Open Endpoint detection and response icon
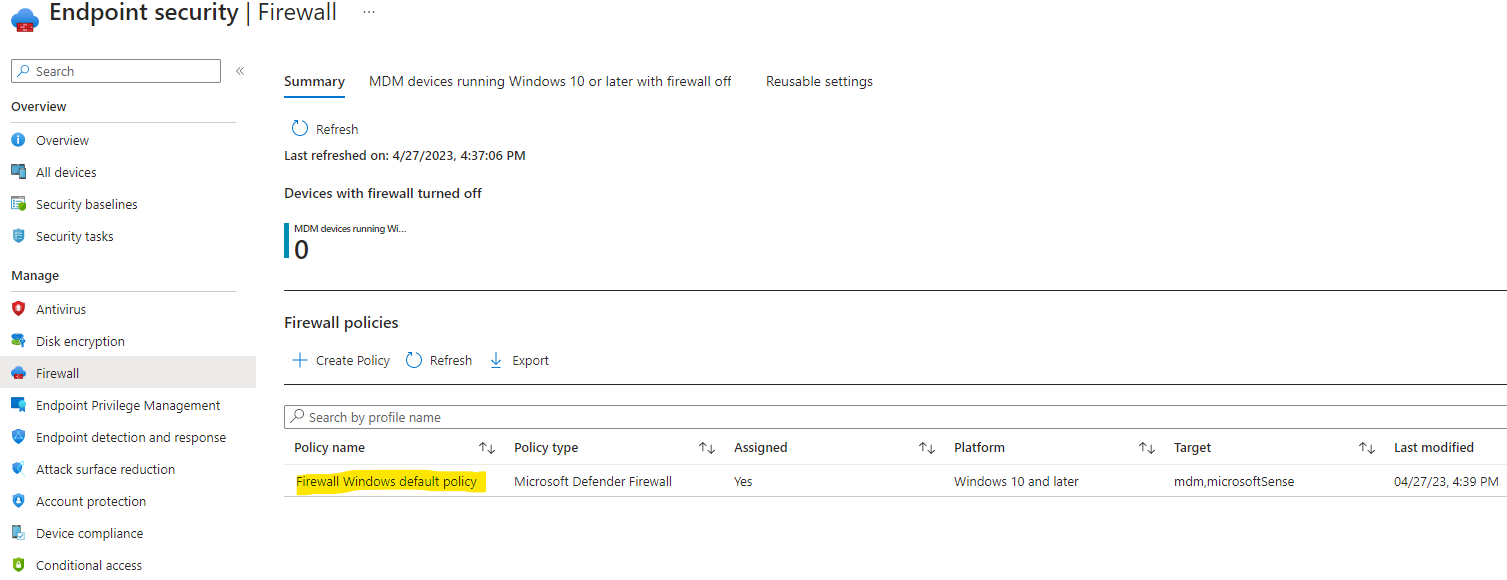This screenshot has height=580, width=1507. coord(18,437)
